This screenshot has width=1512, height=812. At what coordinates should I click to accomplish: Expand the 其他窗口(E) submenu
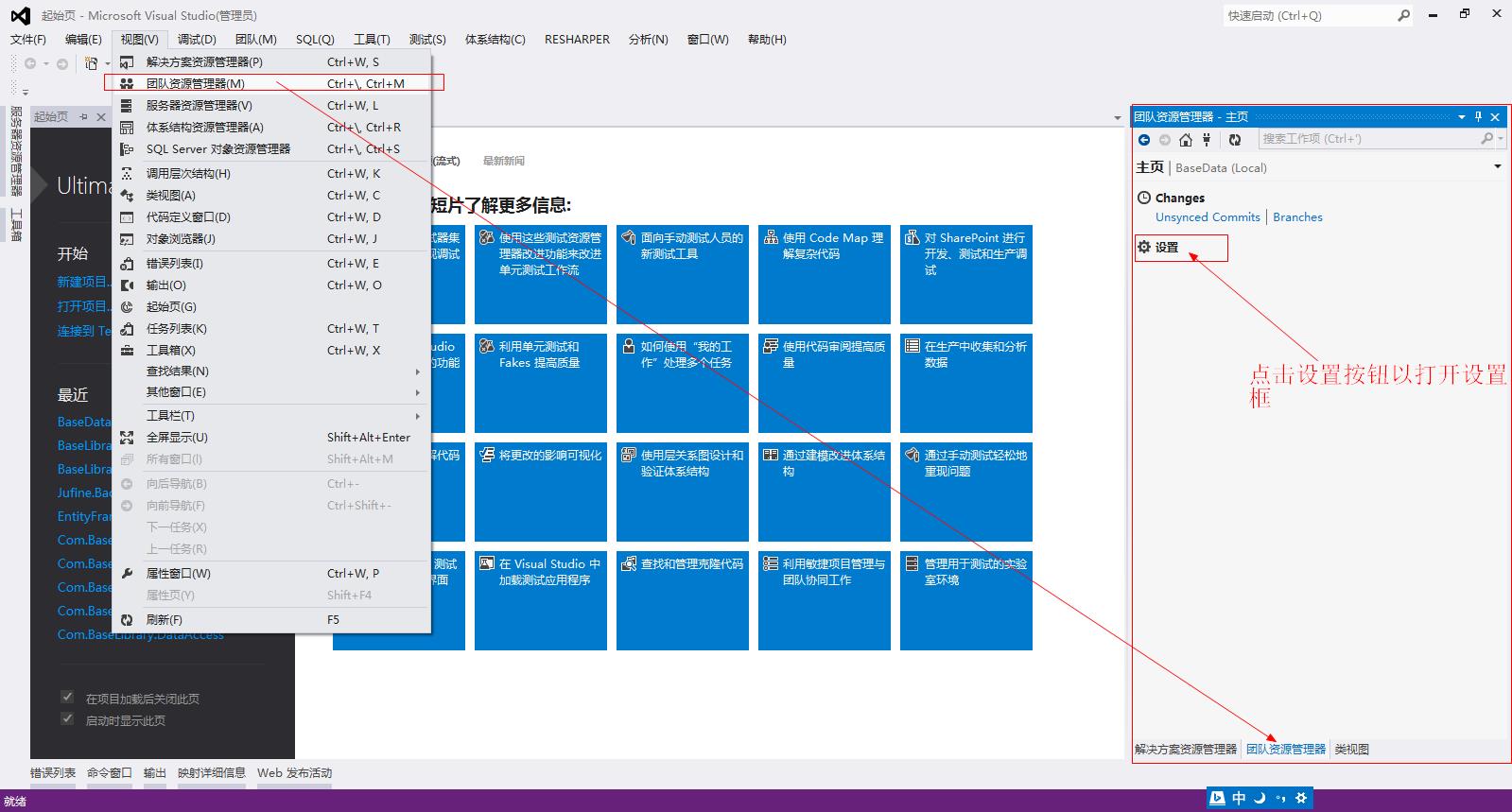[x=417, y=392]
